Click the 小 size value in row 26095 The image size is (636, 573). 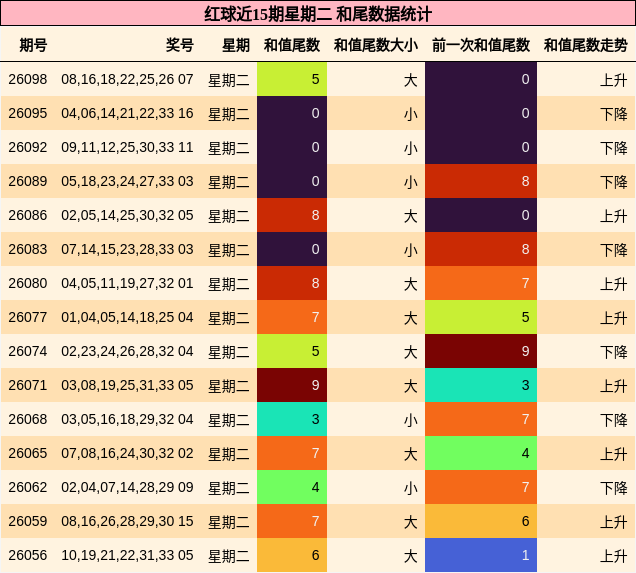[410, 114]
